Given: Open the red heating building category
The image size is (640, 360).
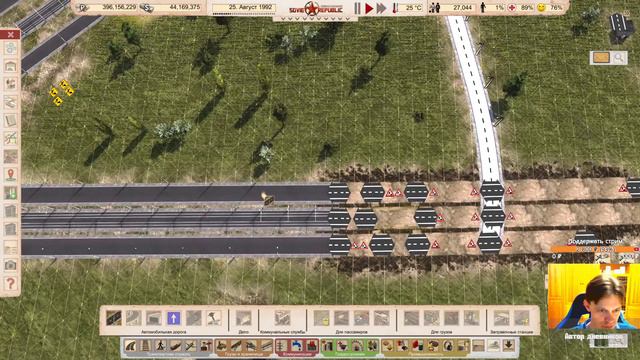Looking at the screenshot, I should [312, 346].
